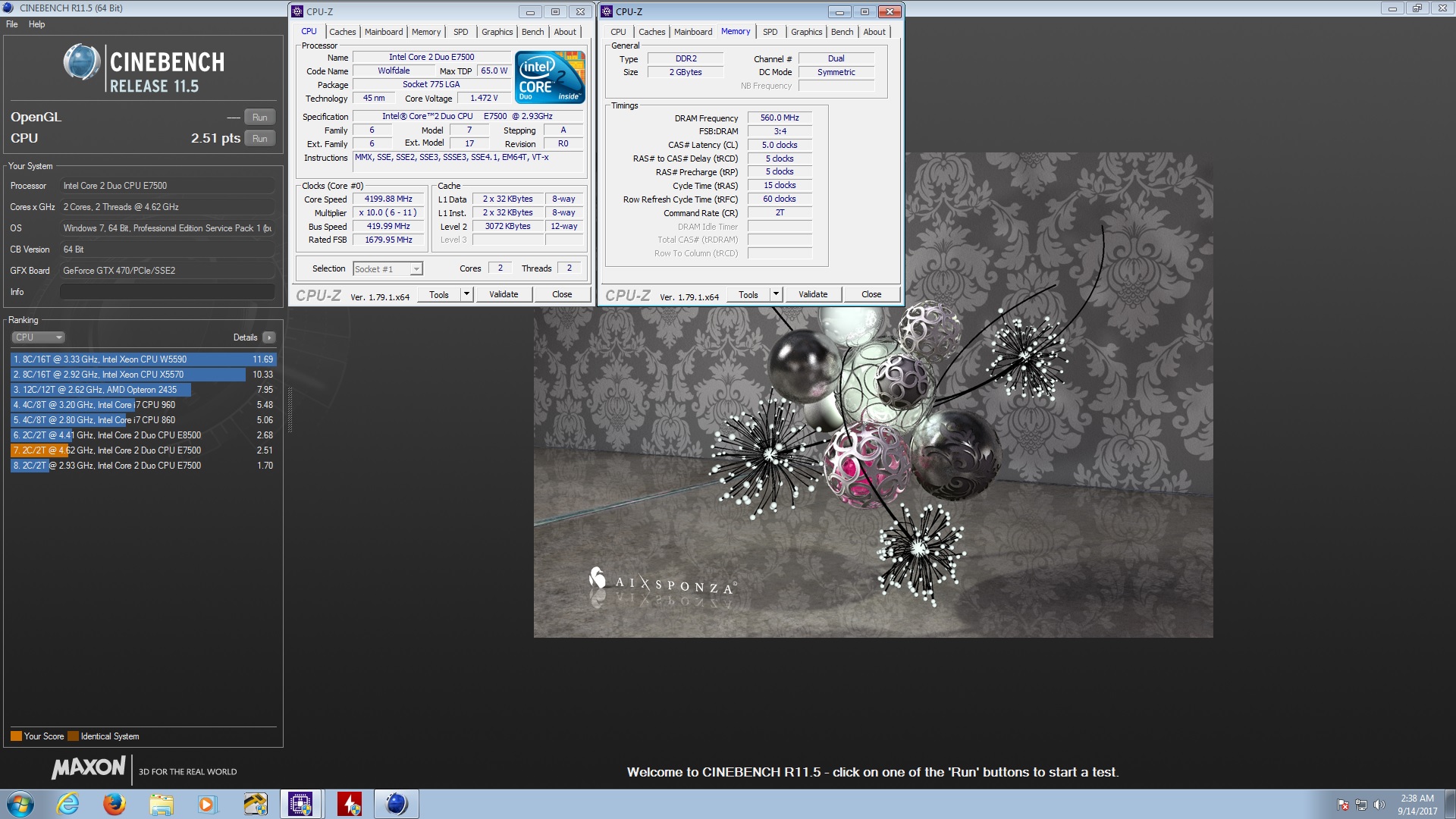
Task: Switch to the Memory tab in the CPU-Z window showing the CPU tab
Action: (x=425, y=32)
